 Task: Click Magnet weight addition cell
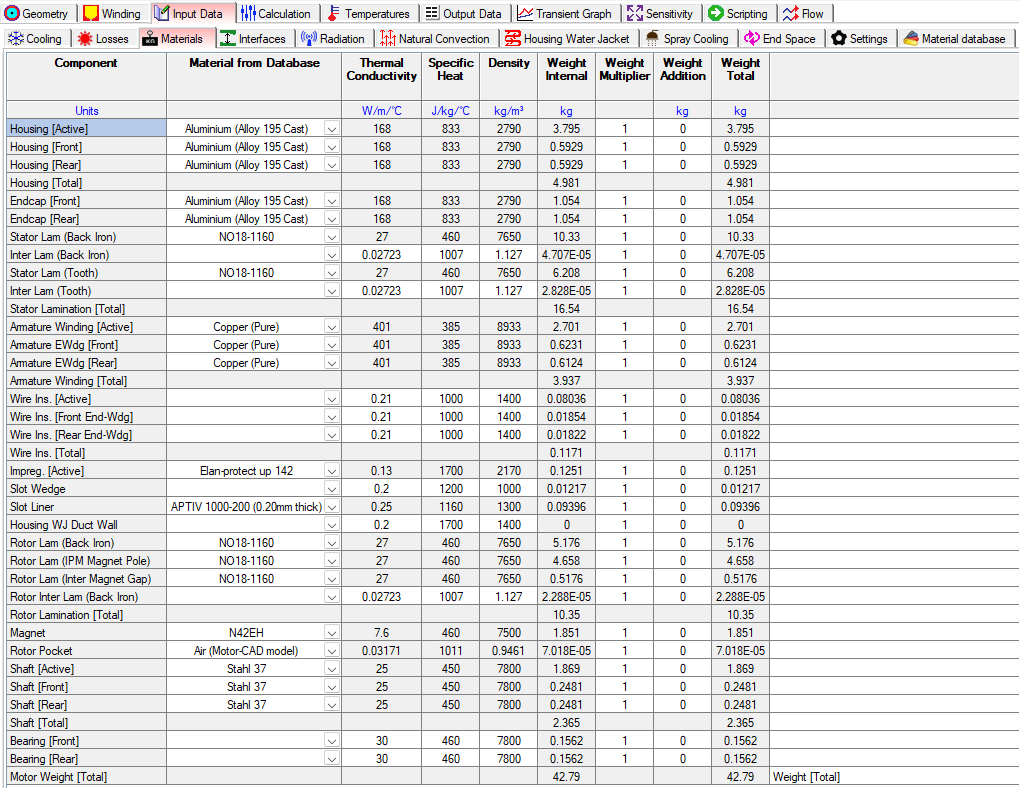682,633
